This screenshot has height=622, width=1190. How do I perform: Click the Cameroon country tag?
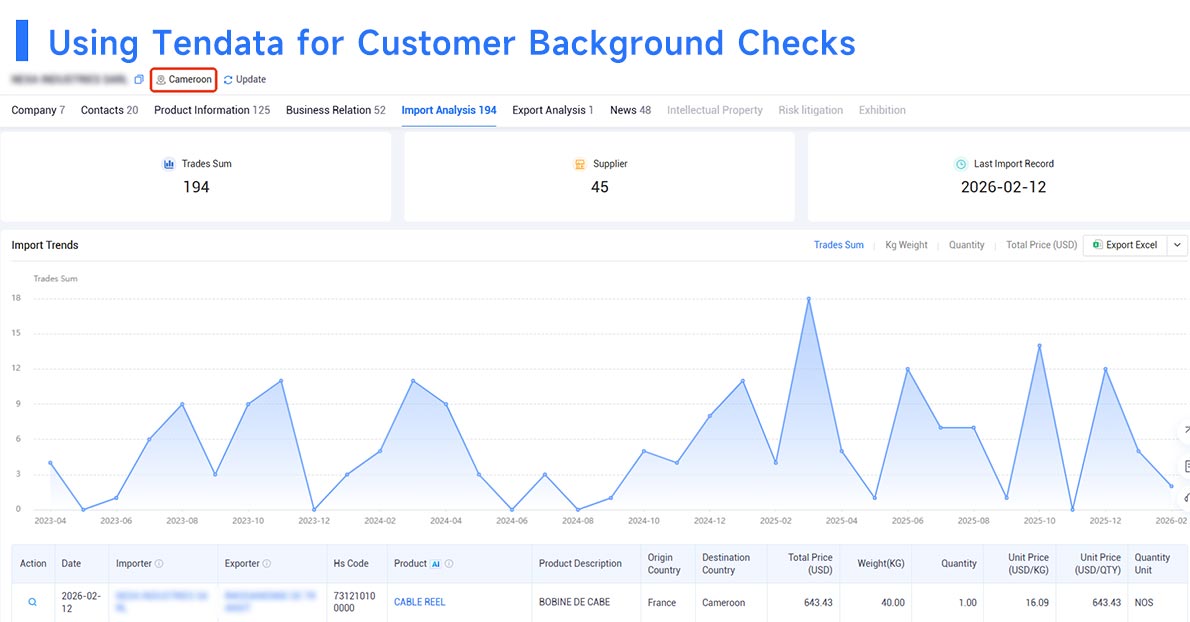click(184, 80)
